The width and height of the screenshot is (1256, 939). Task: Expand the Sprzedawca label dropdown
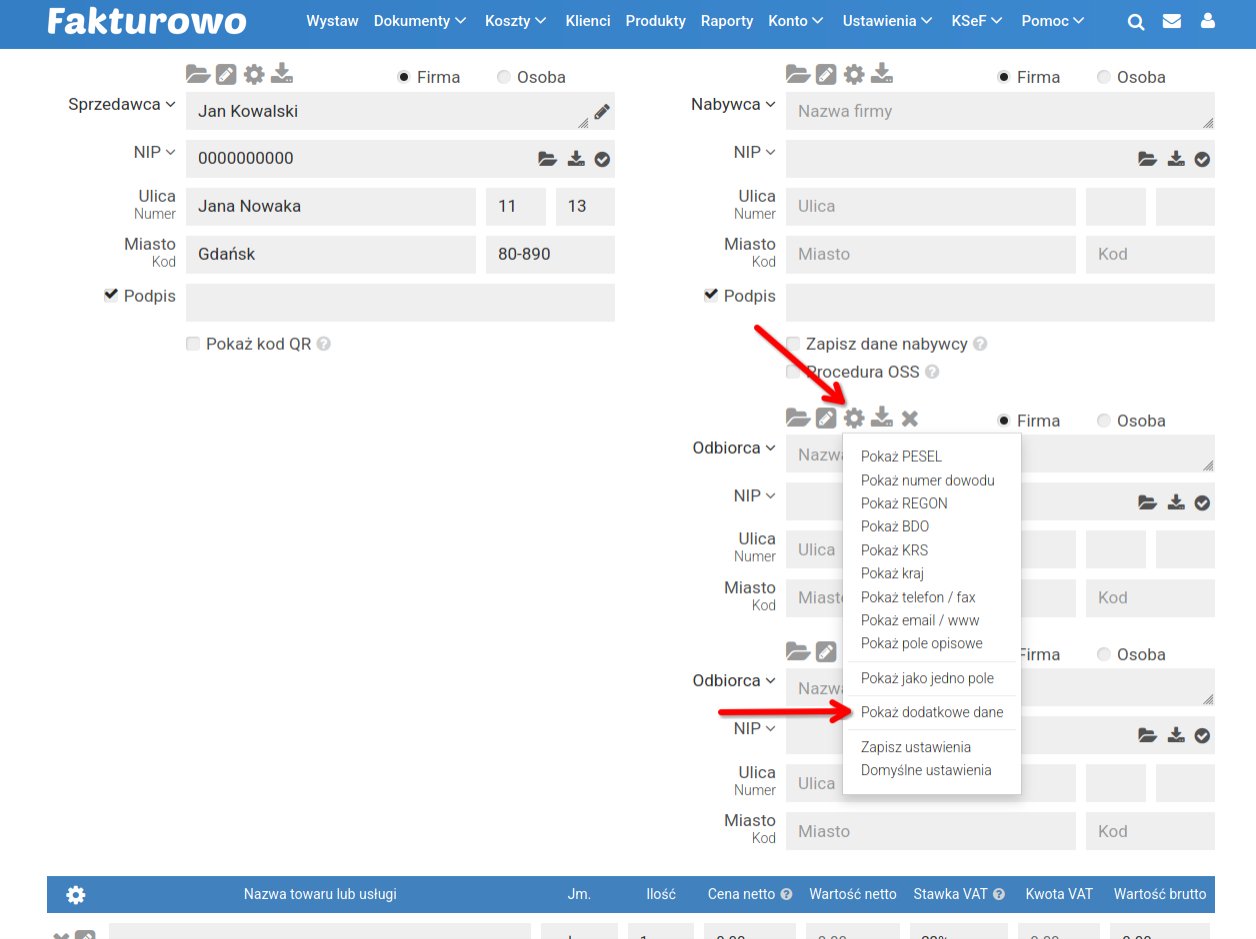click(x=121, y=104)
